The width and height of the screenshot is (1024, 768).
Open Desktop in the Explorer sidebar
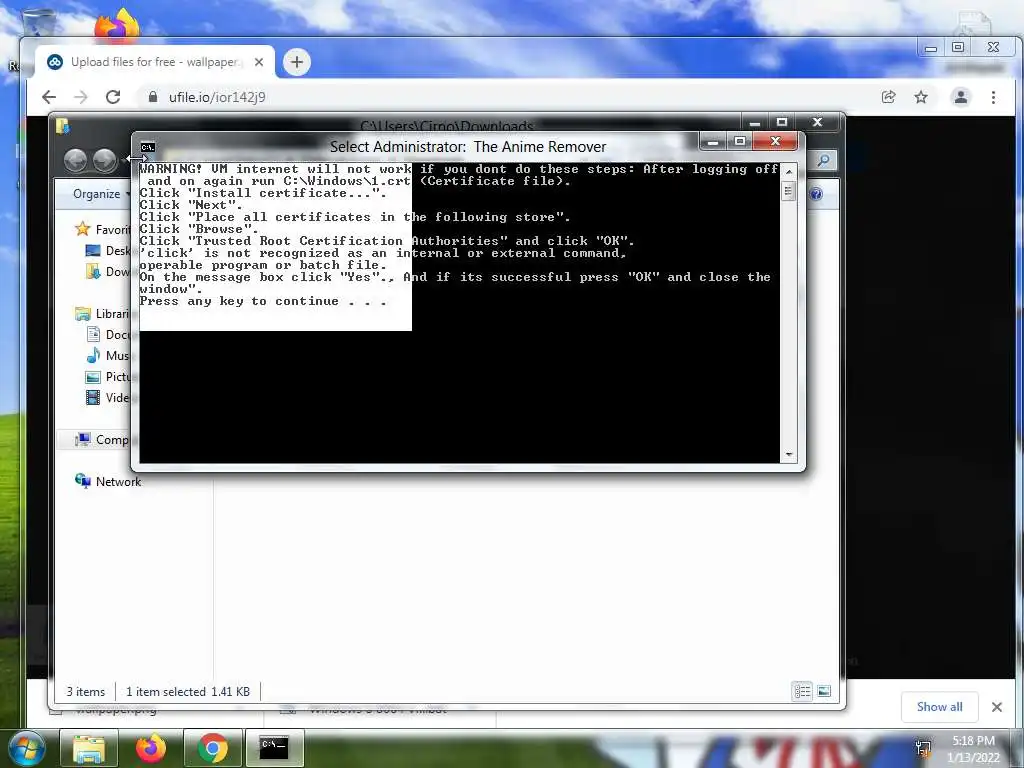click(108, 251)
